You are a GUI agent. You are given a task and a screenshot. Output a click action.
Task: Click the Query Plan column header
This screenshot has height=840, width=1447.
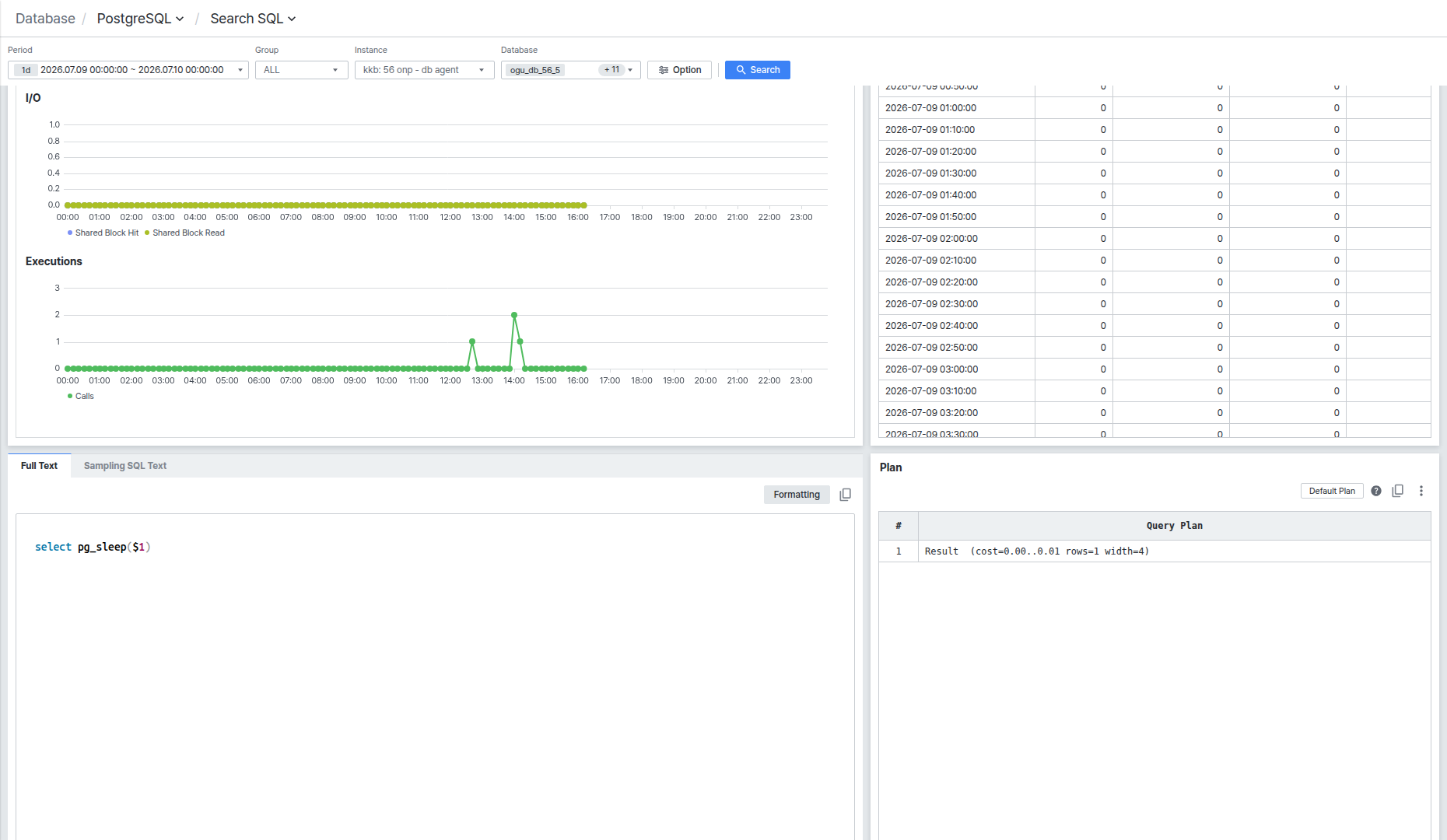[x=1174, y=526]
